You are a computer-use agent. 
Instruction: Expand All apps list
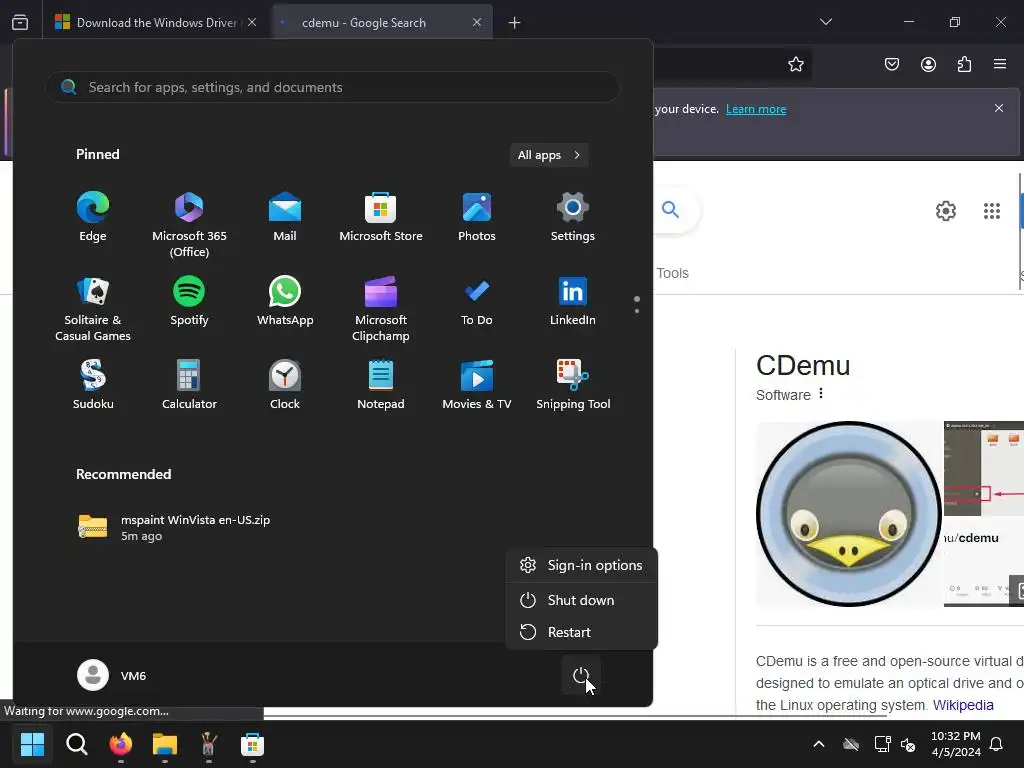pyautogui.click(x=549, y=155)
